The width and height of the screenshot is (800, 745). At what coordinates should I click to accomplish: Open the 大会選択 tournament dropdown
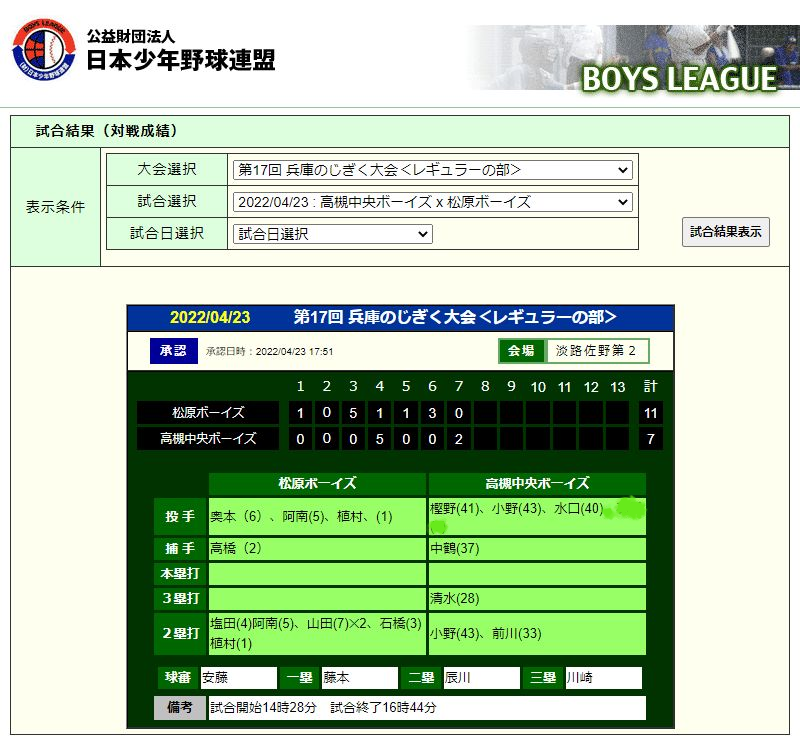[433, 170]
